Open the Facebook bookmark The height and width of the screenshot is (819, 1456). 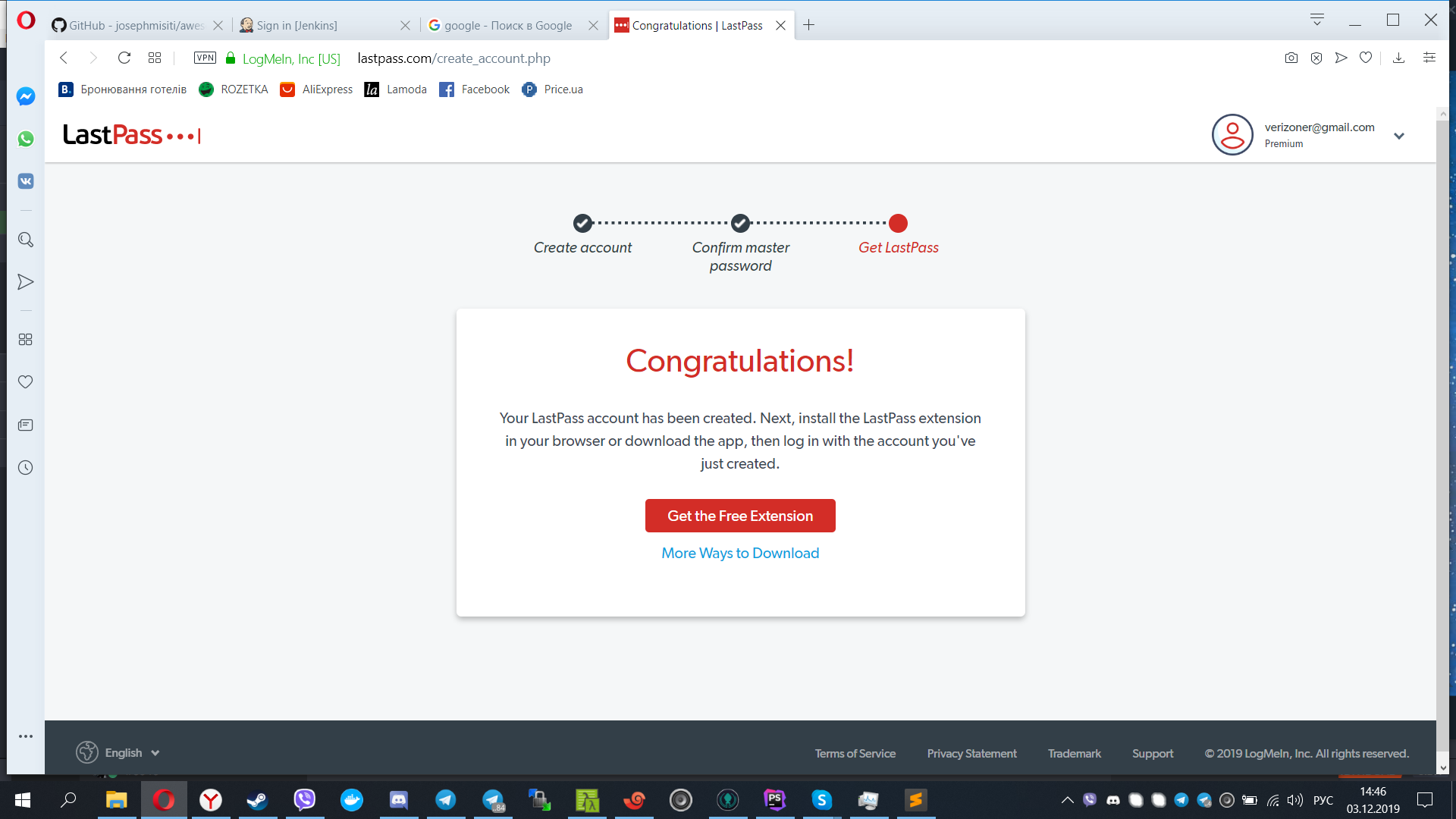point(474,89)
